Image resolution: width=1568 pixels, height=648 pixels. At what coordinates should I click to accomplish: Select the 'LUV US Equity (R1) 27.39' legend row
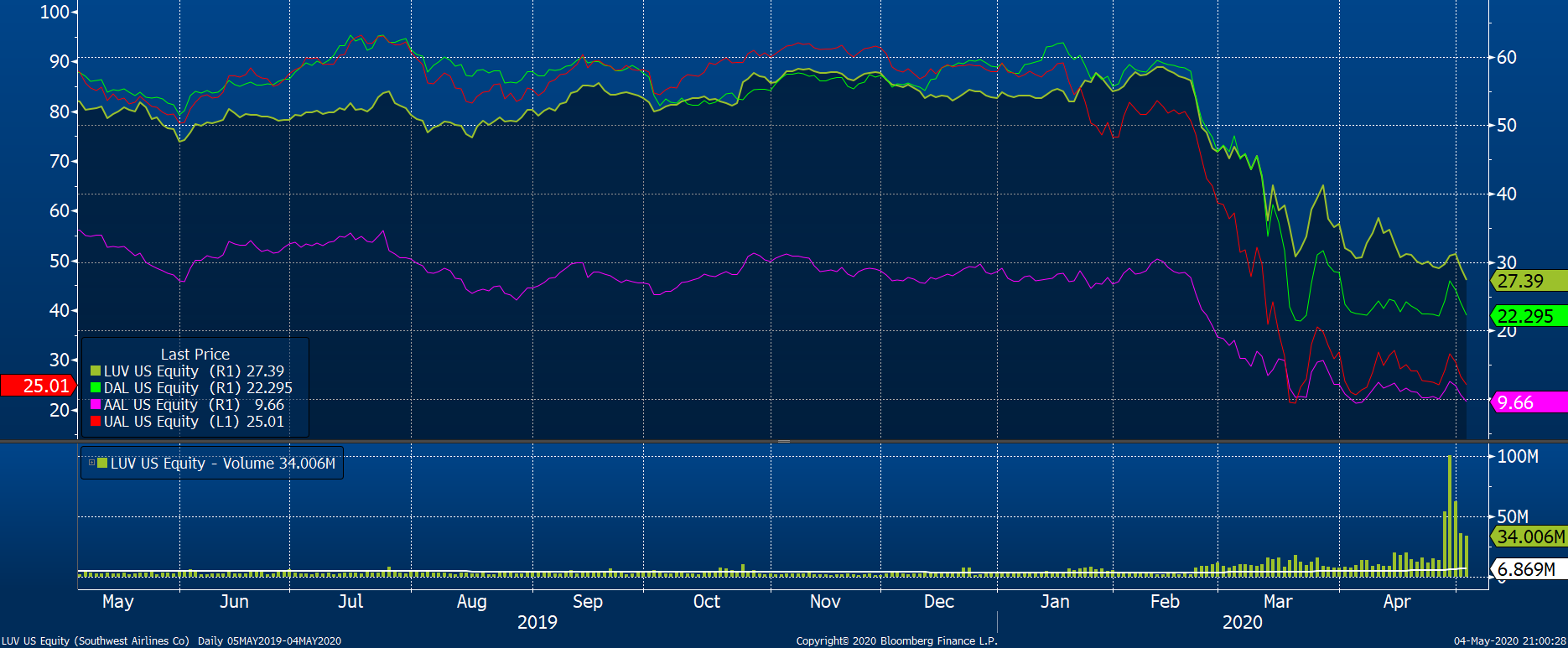point(187,371)
